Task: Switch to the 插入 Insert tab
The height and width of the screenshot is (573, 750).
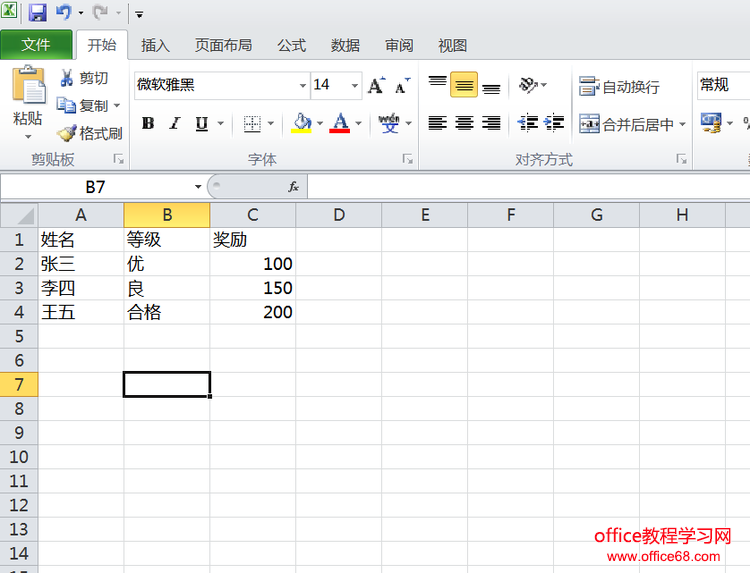Action: click(155, 45)
